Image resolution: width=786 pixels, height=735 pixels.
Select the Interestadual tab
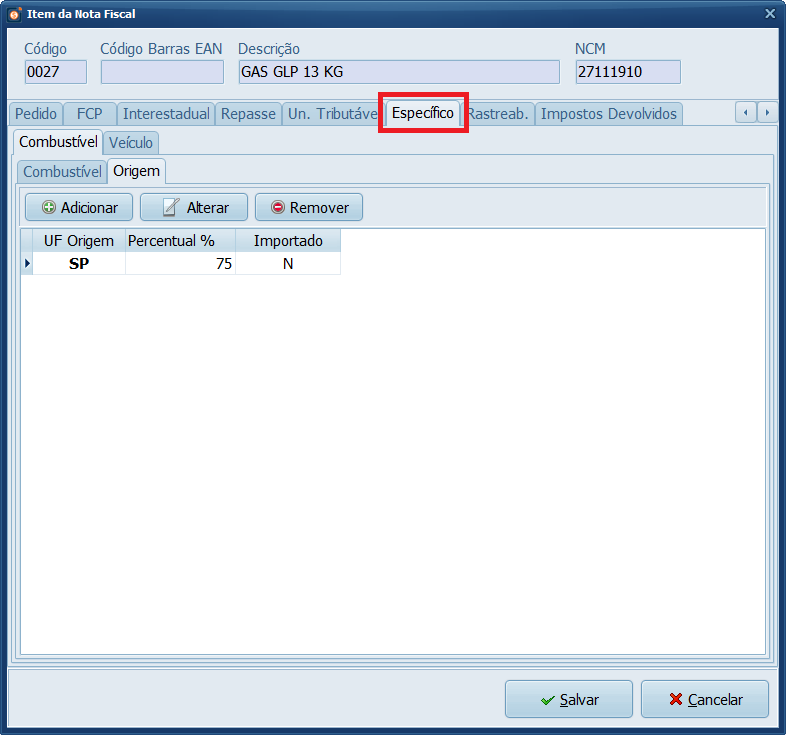[166, 113]
